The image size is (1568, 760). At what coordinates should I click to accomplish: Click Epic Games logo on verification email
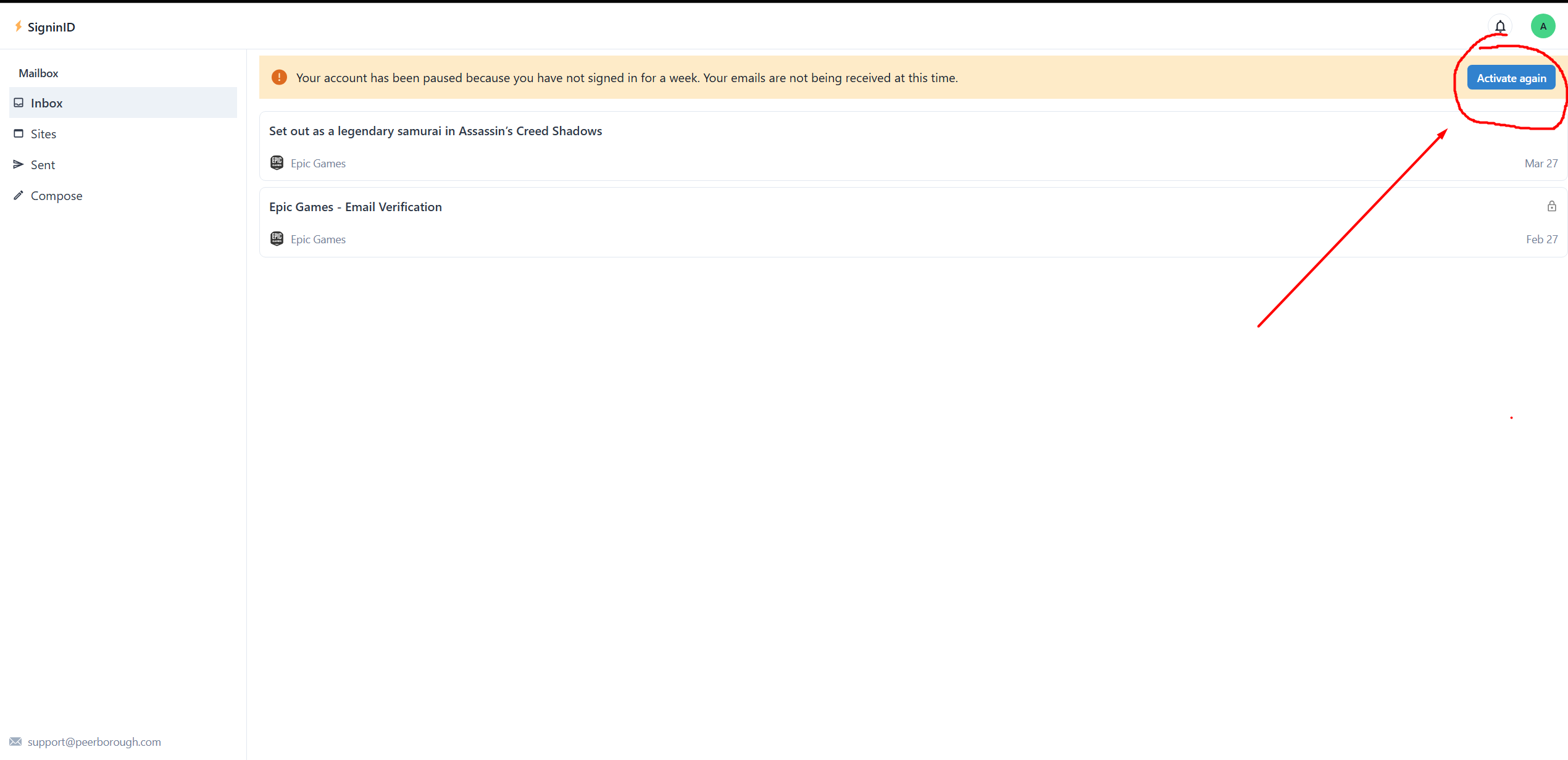(277, 238)
